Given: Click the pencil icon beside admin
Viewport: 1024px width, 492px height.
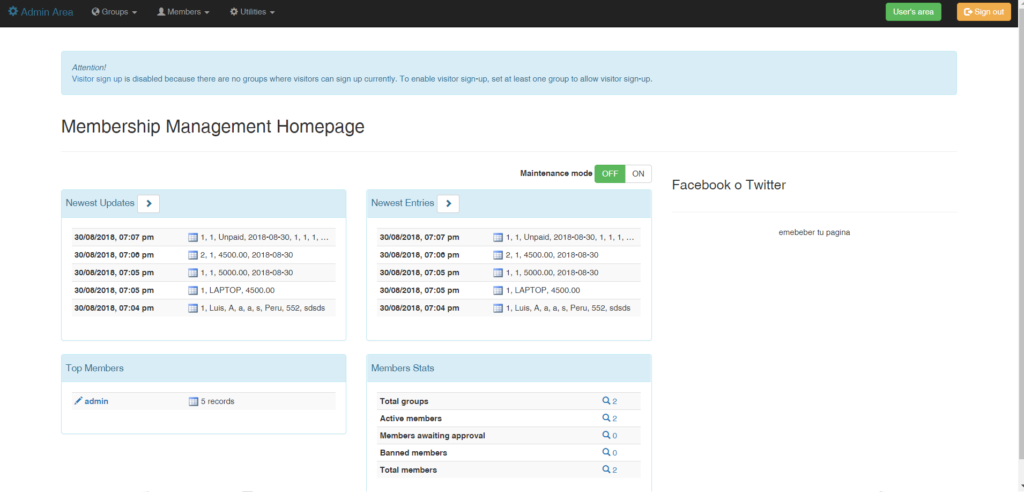Looking at the screenshot, I should pyautogui.click(x=78, y=401).
